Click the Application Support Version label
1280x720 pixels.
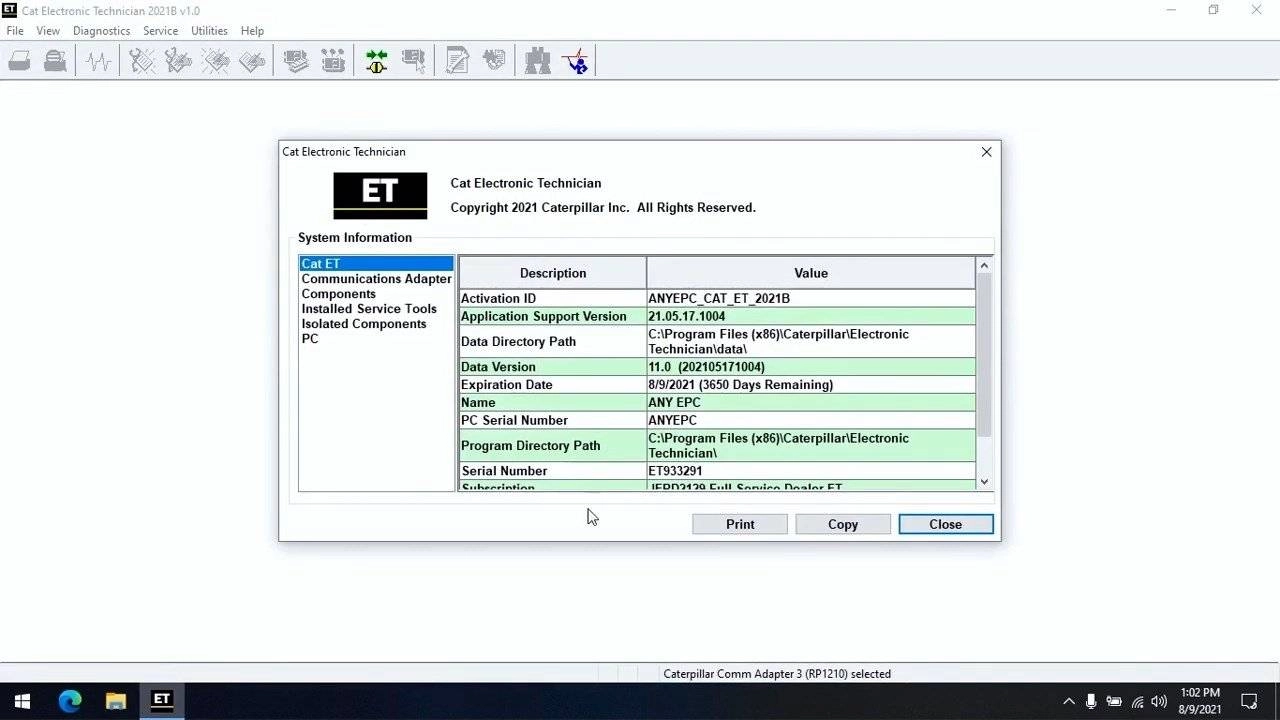click(543, 316)
